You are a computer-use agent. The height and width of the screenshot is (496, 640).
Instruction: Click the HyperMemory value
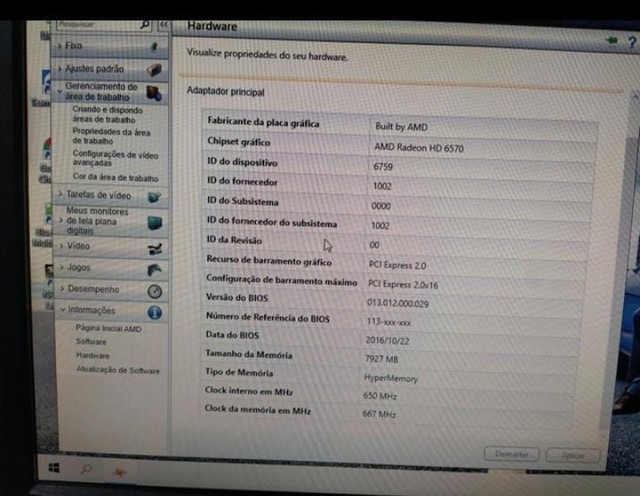[391, 378]
